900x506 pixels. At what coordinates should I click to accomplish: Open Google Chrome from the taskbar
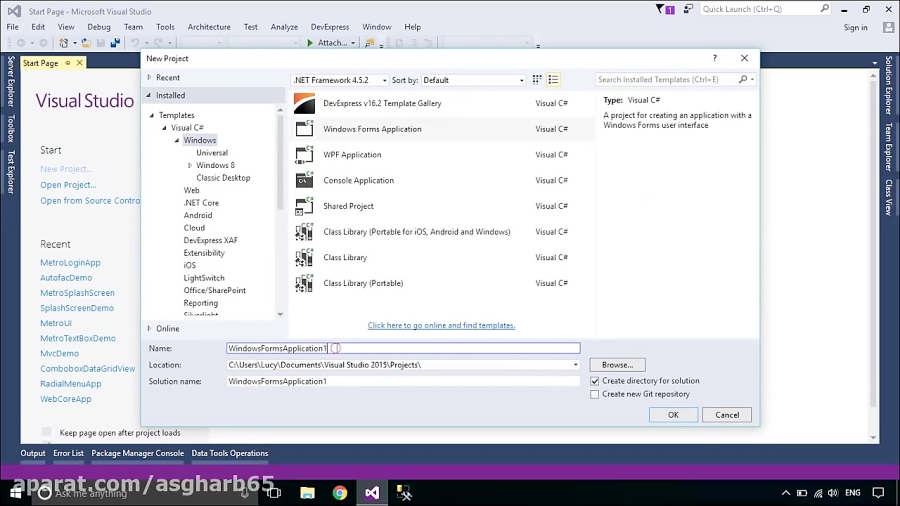[x=340, y=493]
